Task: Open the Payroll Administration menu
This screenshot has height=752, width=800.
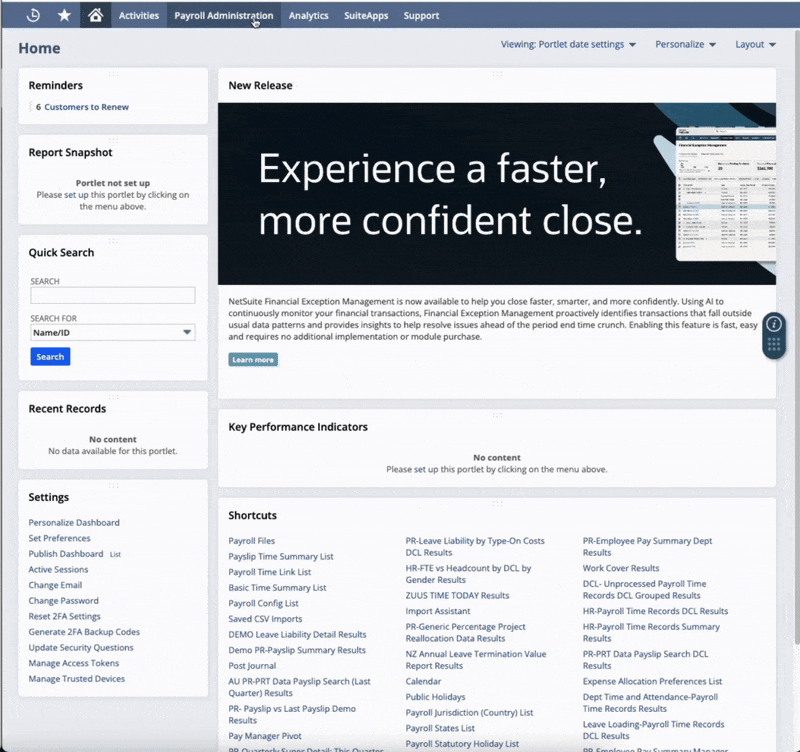Action: click(222, 15)
